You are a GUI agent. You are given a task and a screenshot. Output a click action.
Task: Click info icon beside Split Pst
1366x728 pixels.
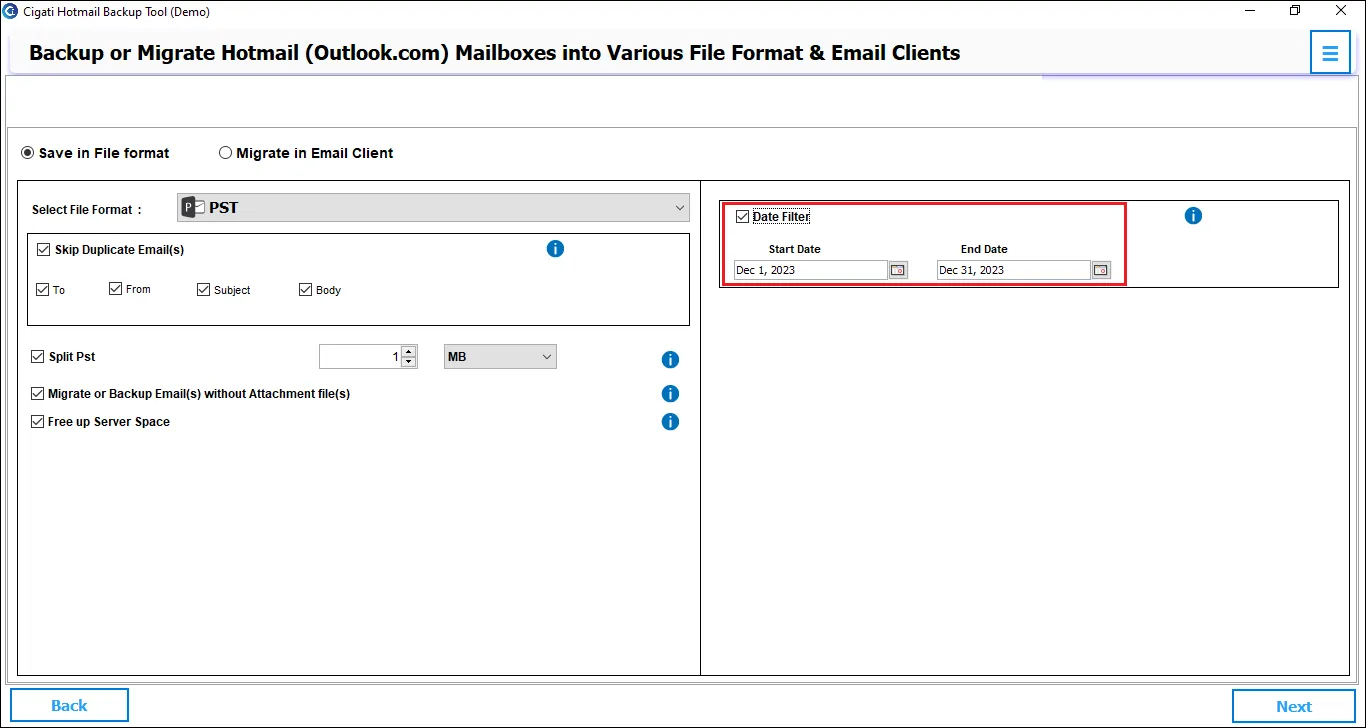coord(671,360)
